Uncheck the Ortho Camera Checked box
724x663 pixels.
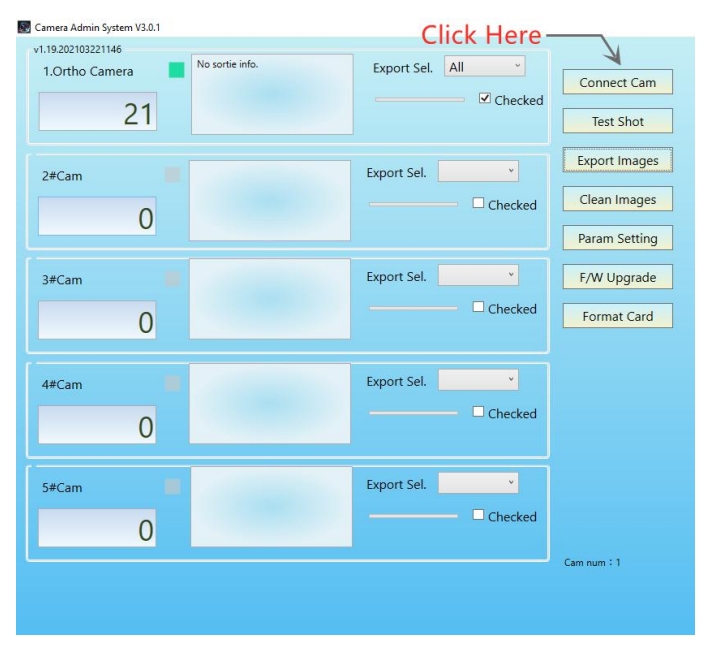[485, 99]
